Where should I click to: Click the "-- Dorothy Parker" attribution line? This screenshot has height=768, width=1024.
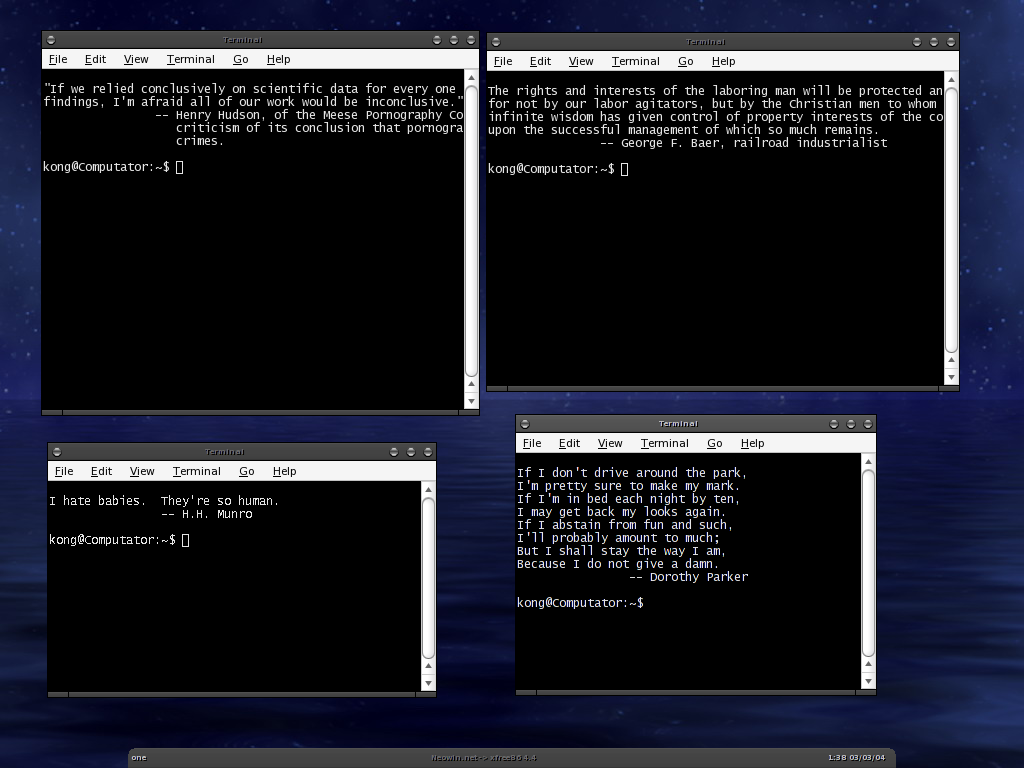click(x=689, y=577)
